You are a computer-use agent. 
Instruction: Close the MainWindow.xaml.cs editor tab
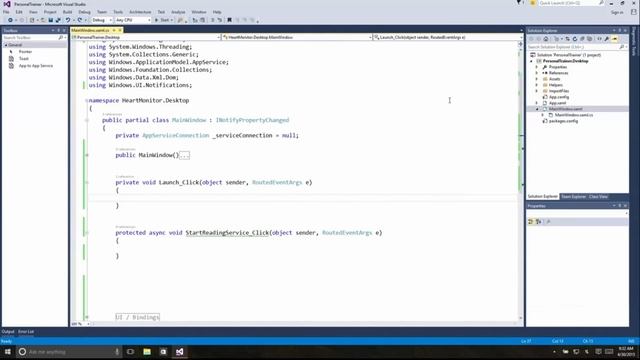pyautogui.click(x=120, y=30)
